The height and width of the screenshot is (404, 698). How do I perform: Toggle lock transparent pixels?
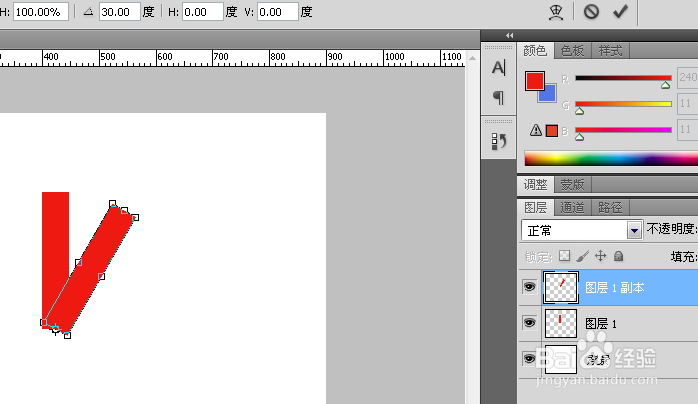(564, 256)
